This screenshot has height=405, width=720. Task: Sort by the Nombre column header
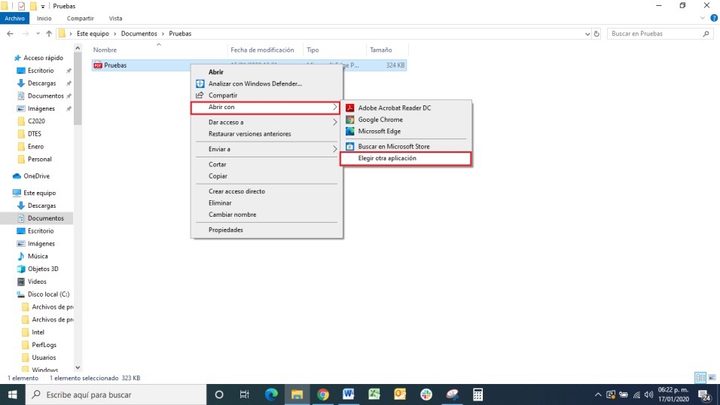pos(105,49)
